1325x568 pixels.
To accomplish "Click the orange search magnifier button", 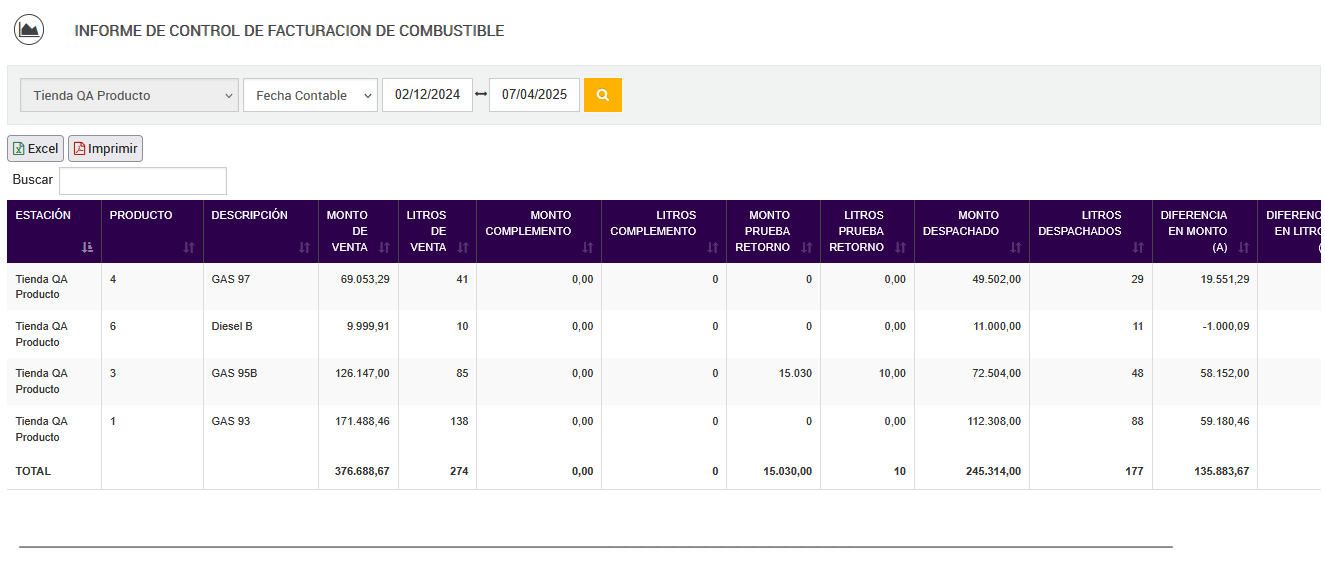I will coord(603,95).
